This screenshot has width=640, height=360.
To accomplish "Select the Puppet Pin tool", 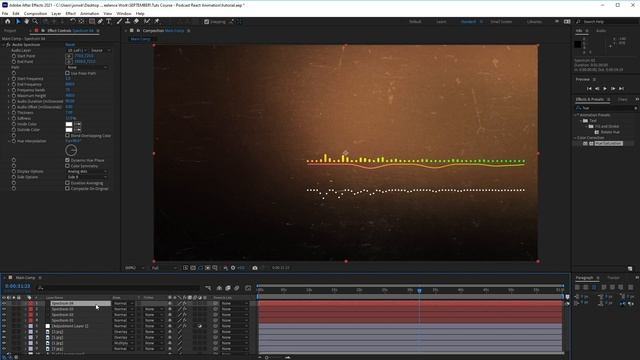I will tap(157, 21).
